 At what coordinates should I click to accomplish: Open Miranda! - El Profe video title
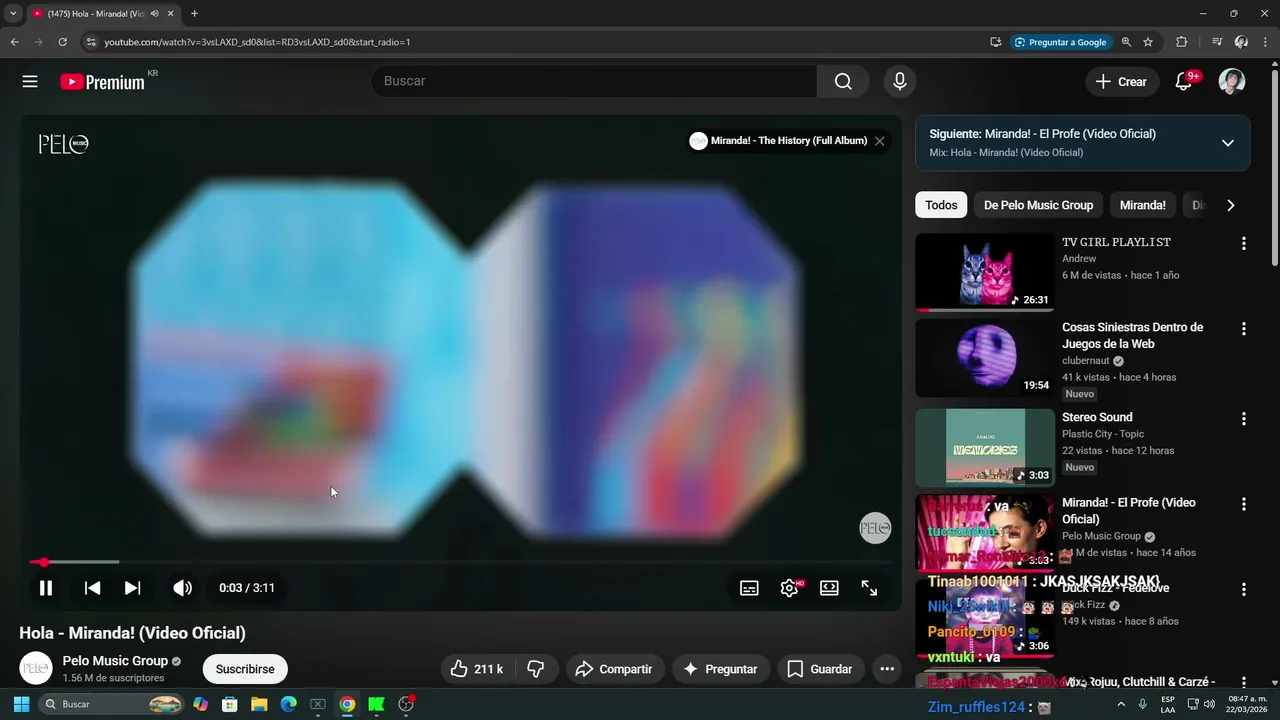click(x=1129, y=511)
